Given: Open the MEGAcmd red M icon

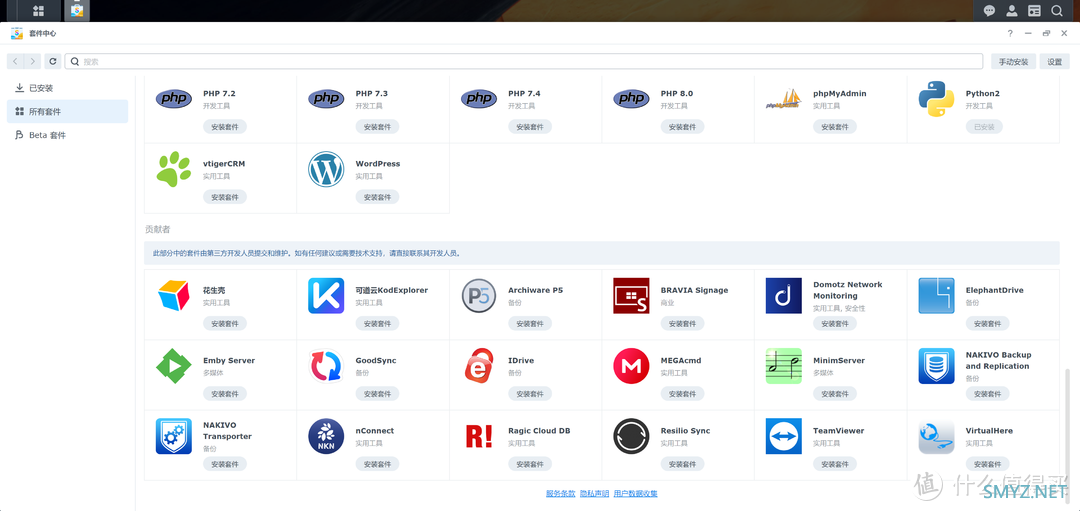Looking at the screenshot, I should [x=631, y=366].
